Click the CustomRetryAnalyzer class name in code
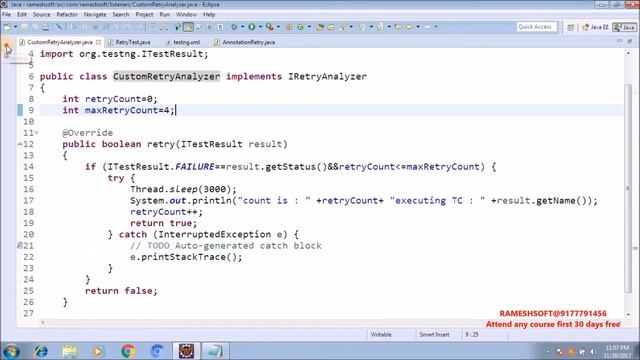Screen dimensions: 640x360 click(x=167, y=76)
